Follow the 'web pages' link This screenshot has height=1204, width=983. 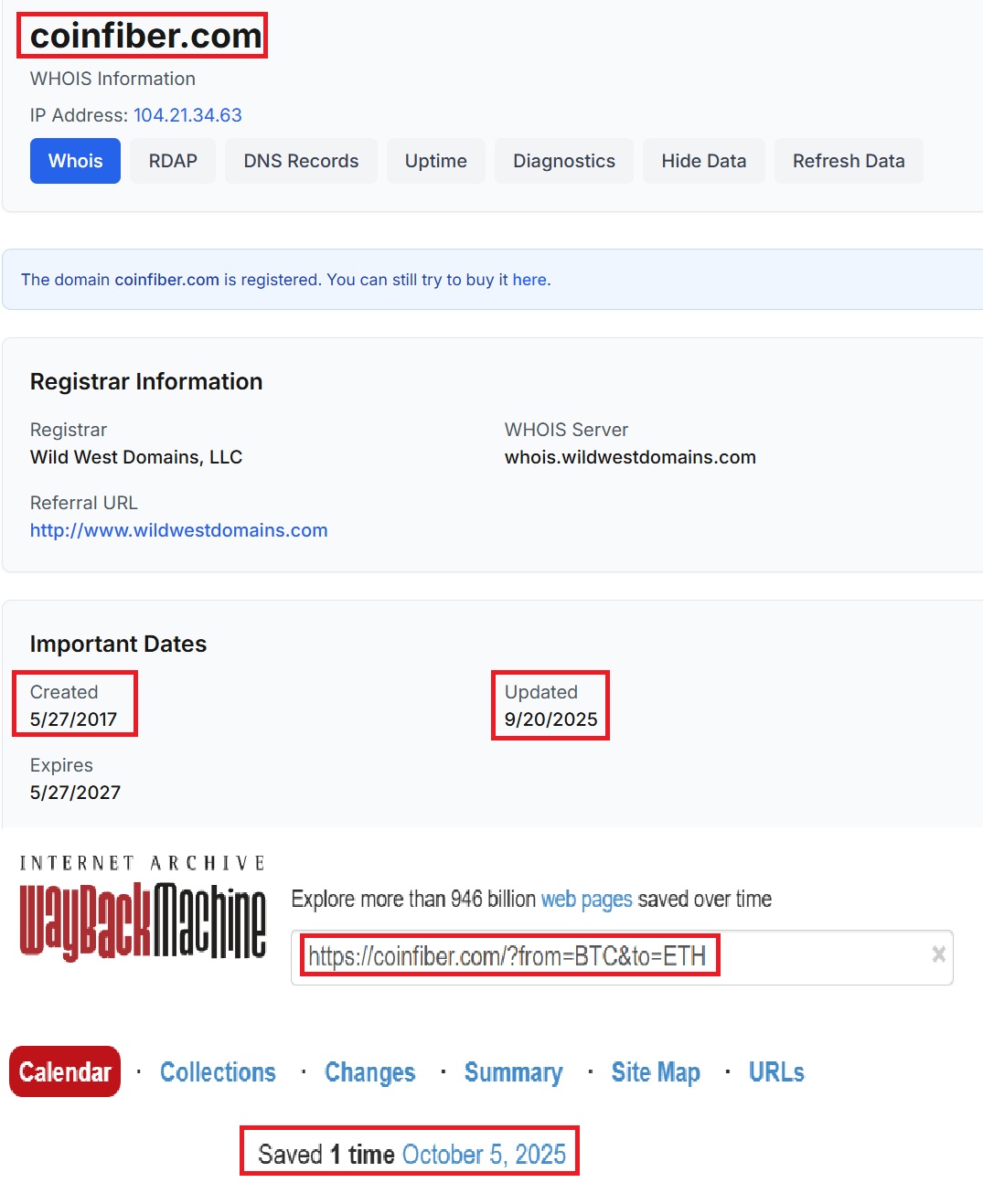click(x=586, y=900)
